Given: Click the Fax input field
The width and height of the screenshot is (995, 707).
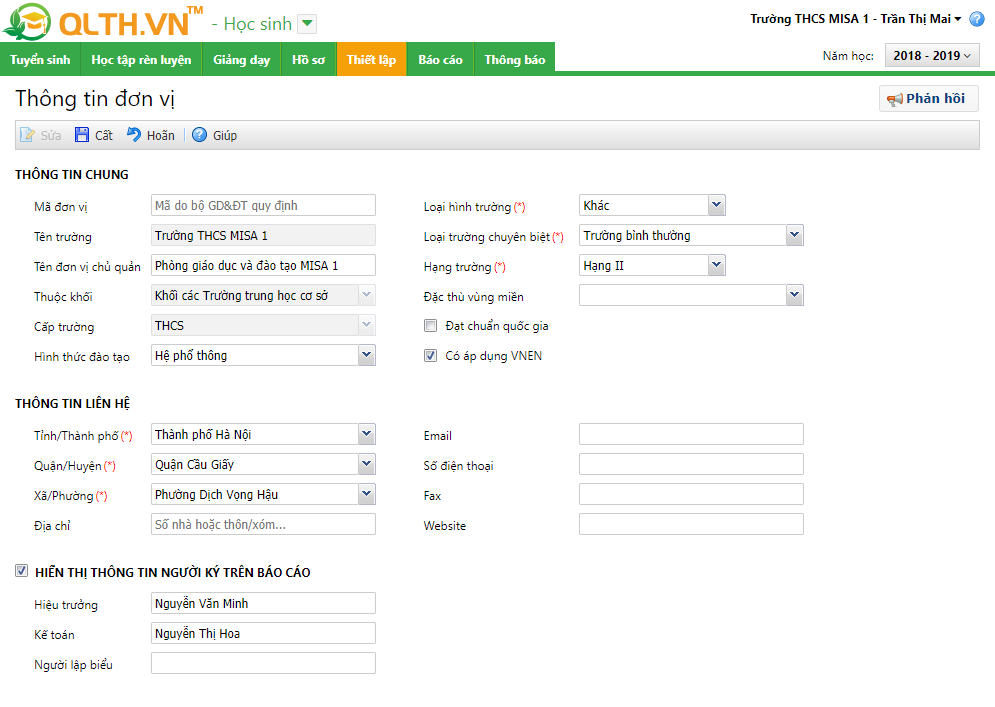Looking at the screenshot, I should point(691,494).
